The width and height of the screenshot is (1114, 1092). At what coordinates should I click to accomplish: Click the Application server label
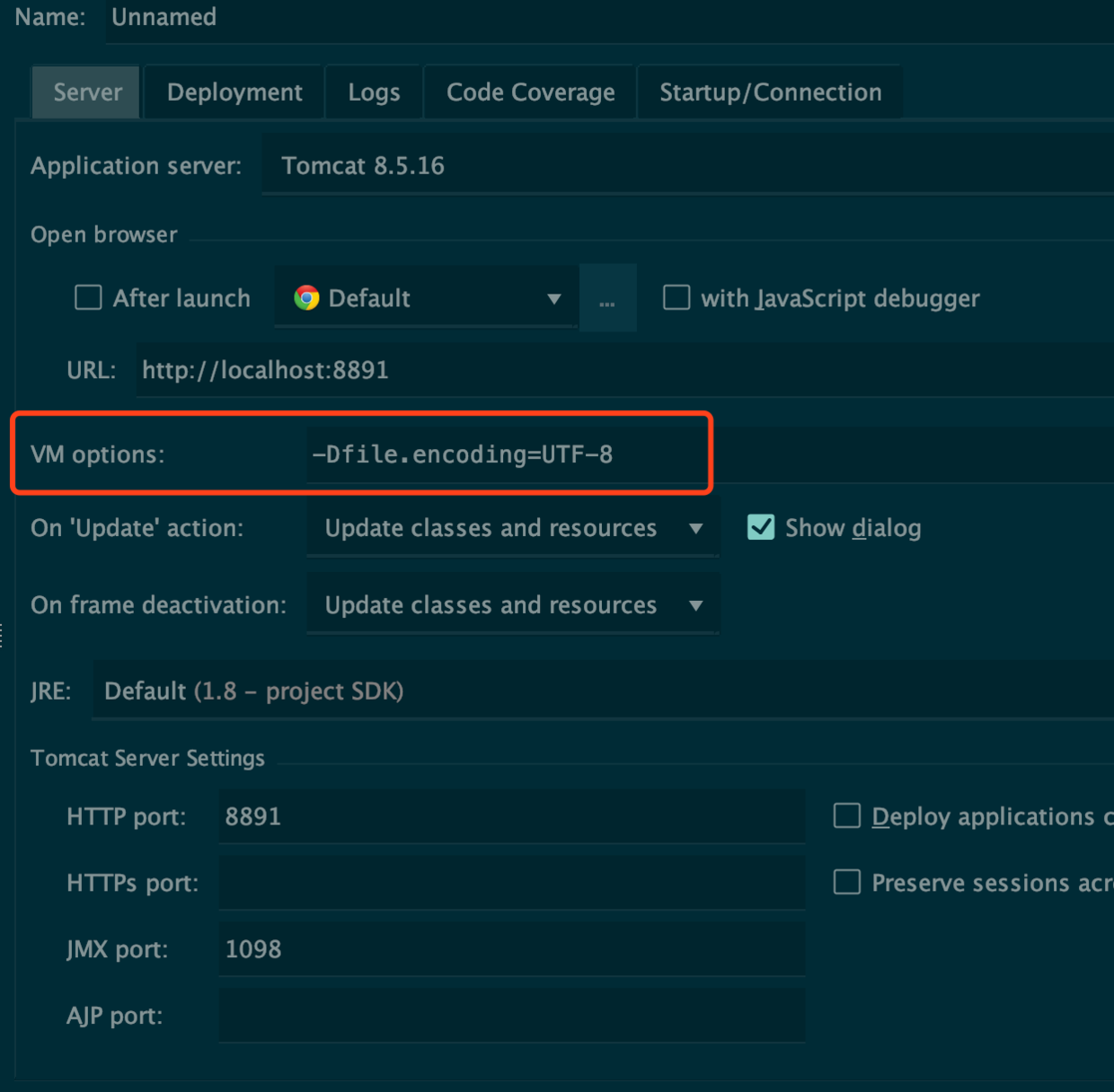(137, 166)
